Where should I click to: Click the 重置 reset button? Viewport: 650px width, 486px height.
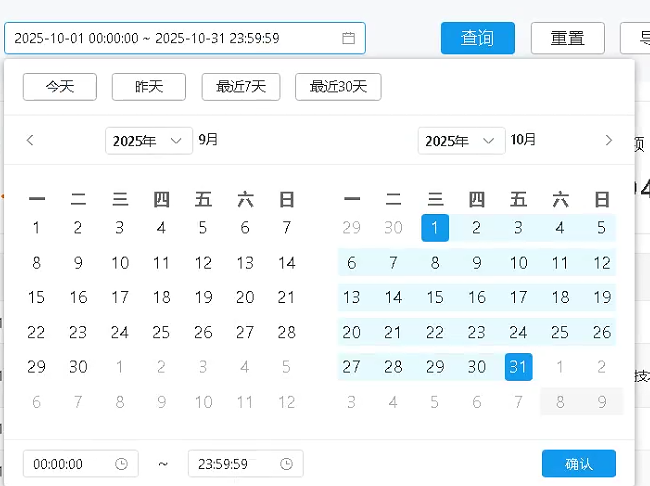[x=568, y=38]
